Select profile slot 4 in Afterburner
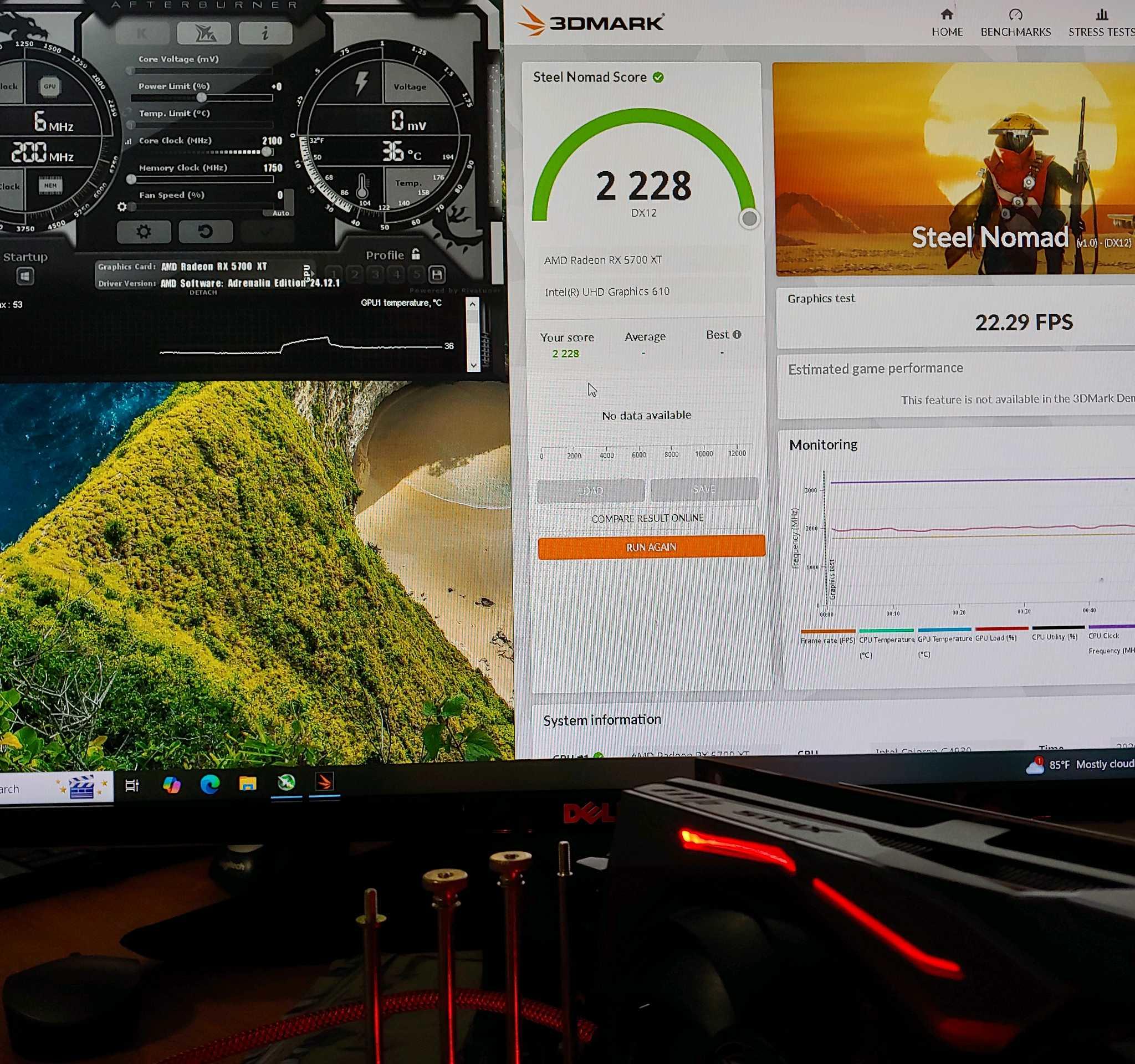The height and width of the screenshot is (1064, 1135). coord(396,274)
